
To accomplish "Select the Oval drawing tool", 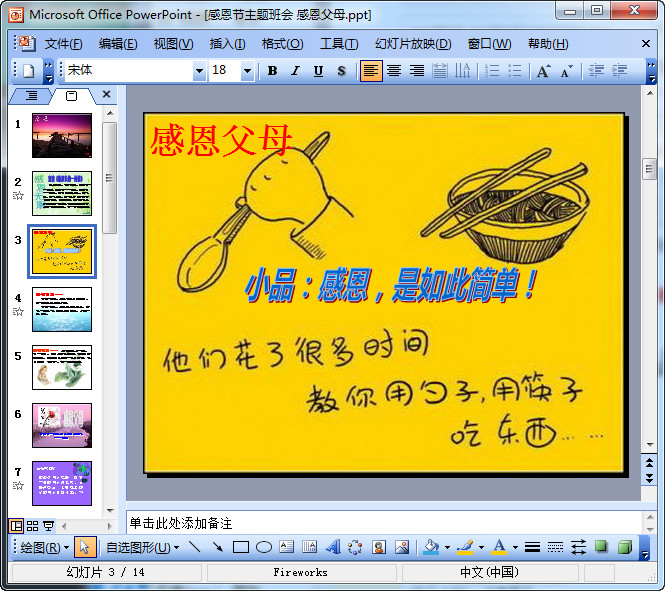I will pyautogui.click(x=264, y=547).
